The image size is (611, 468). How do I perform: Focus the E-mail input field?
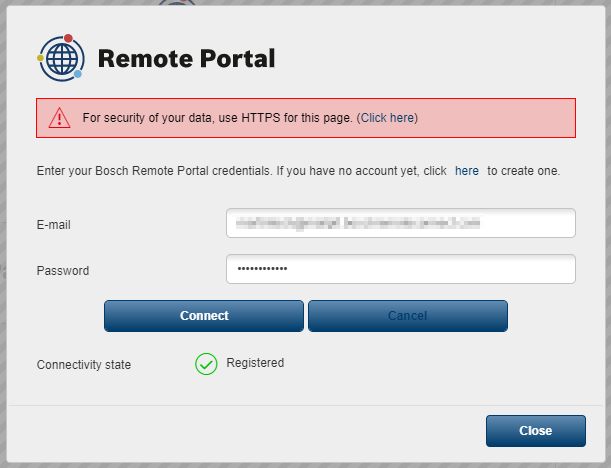(401, 223)
